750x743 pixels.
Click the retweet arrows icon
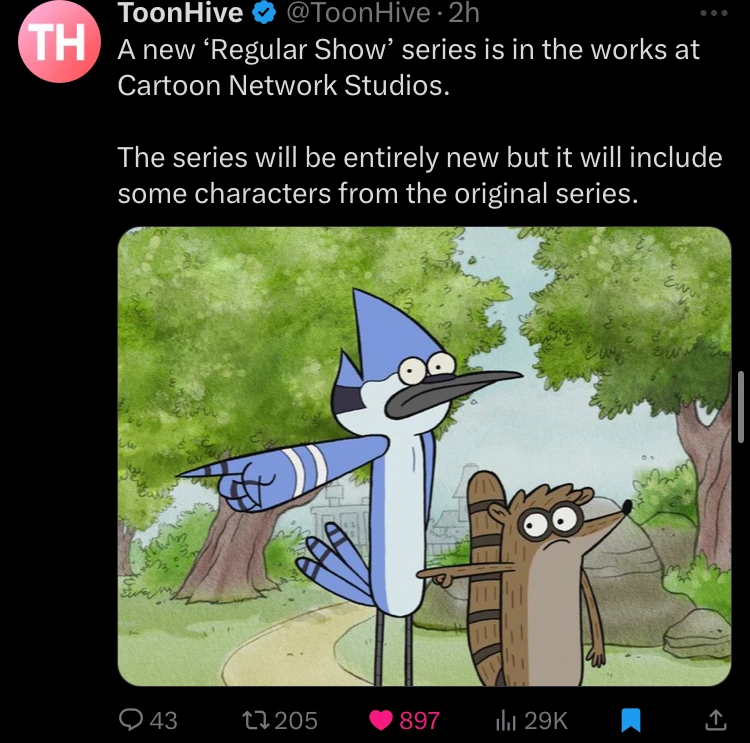[255, 720]
